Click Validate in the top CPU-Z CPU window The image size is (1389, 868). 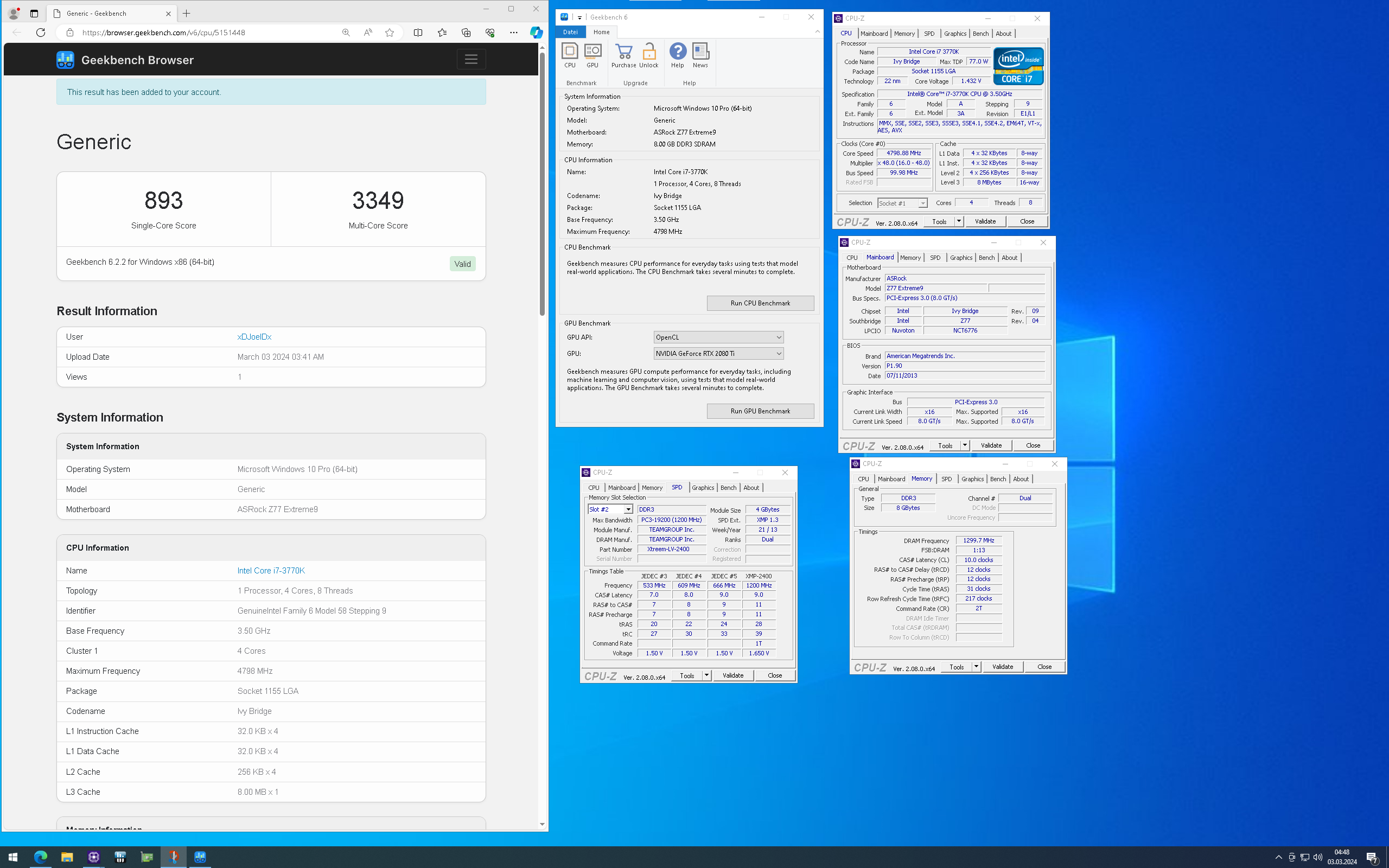click(985, 221)
